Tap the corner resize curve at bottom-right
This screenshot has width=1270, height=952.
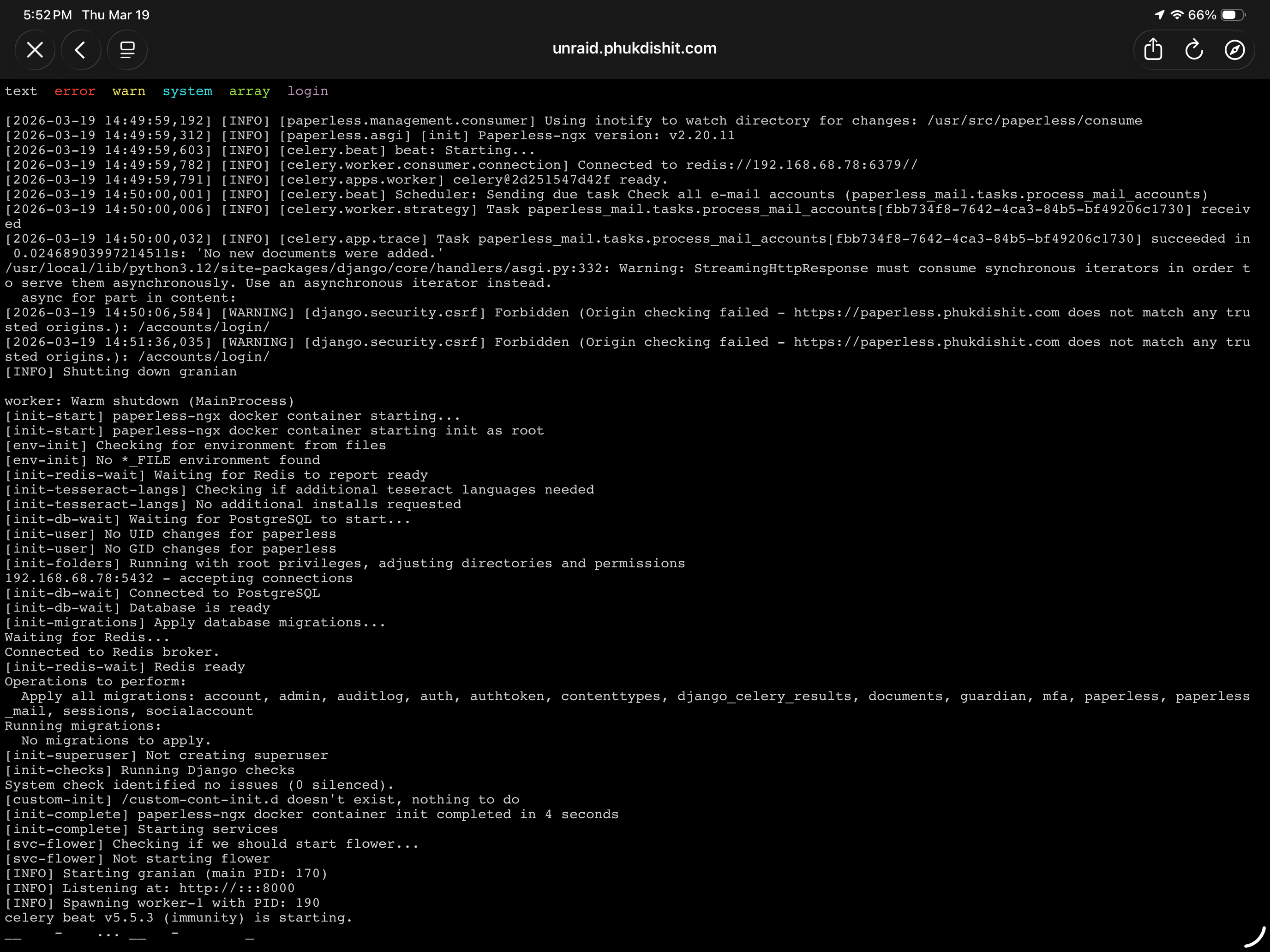(x=1255, y=937)
